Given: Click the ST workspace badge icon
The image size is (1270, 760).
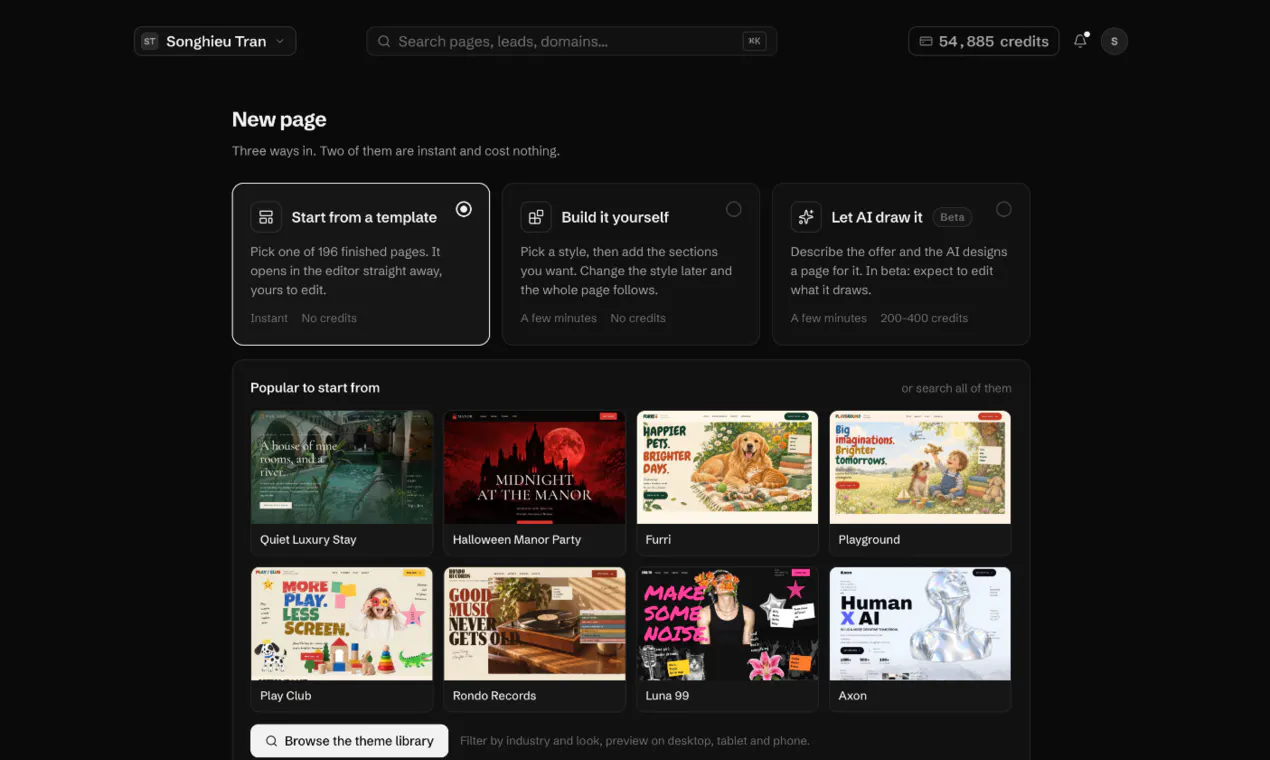Looking at the screenshot, I should point(150,41).
